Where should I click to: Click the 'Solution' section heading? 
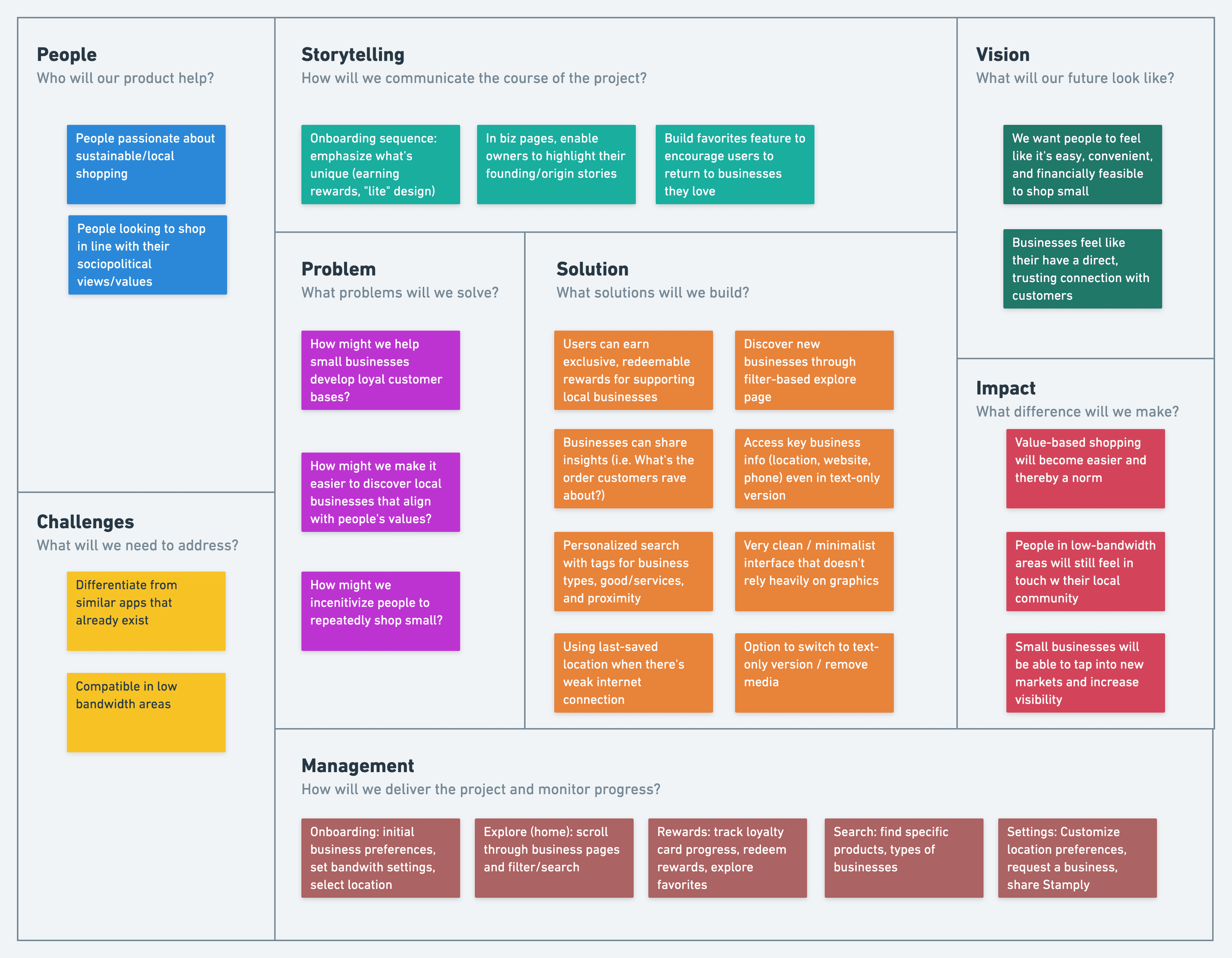click(x=592, y=269)
